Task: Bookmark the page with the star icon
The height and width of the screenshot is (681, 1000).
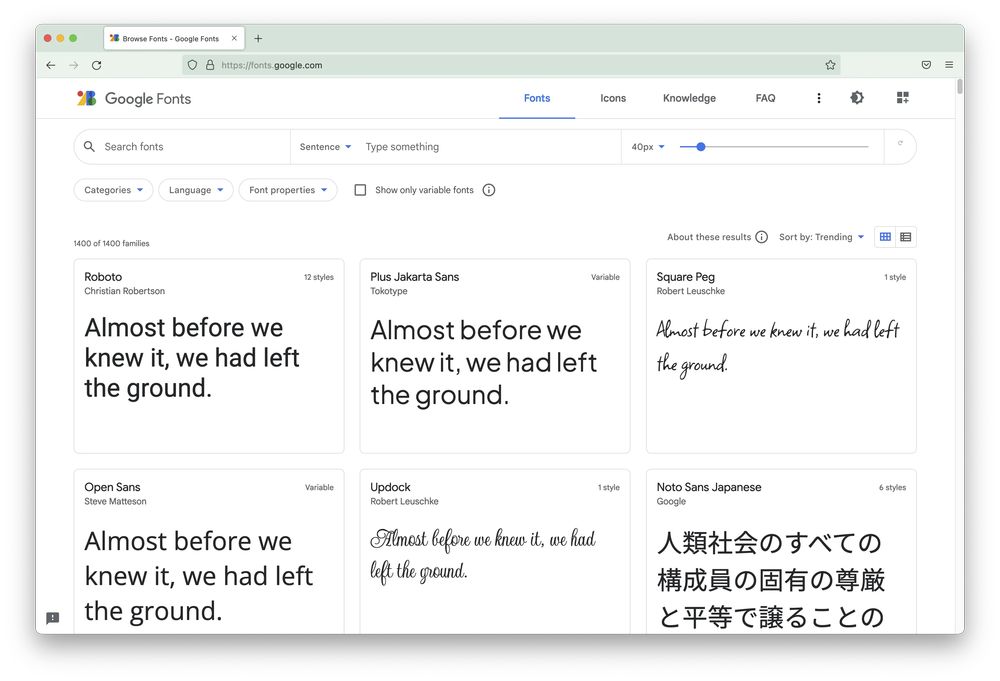Action: [830, 64]
